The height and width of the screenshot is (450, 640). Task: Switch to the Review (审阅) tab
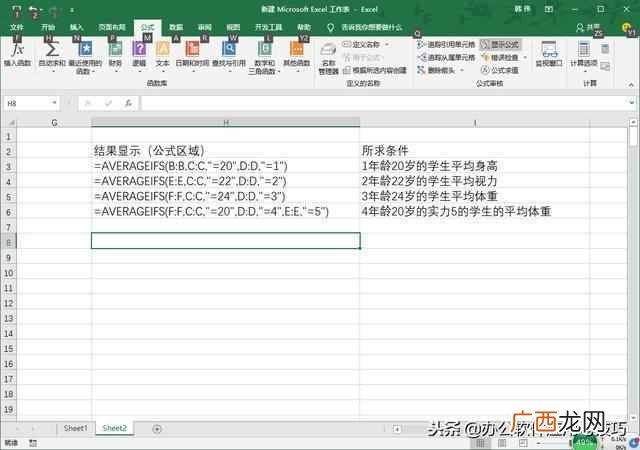coord(205,27)
